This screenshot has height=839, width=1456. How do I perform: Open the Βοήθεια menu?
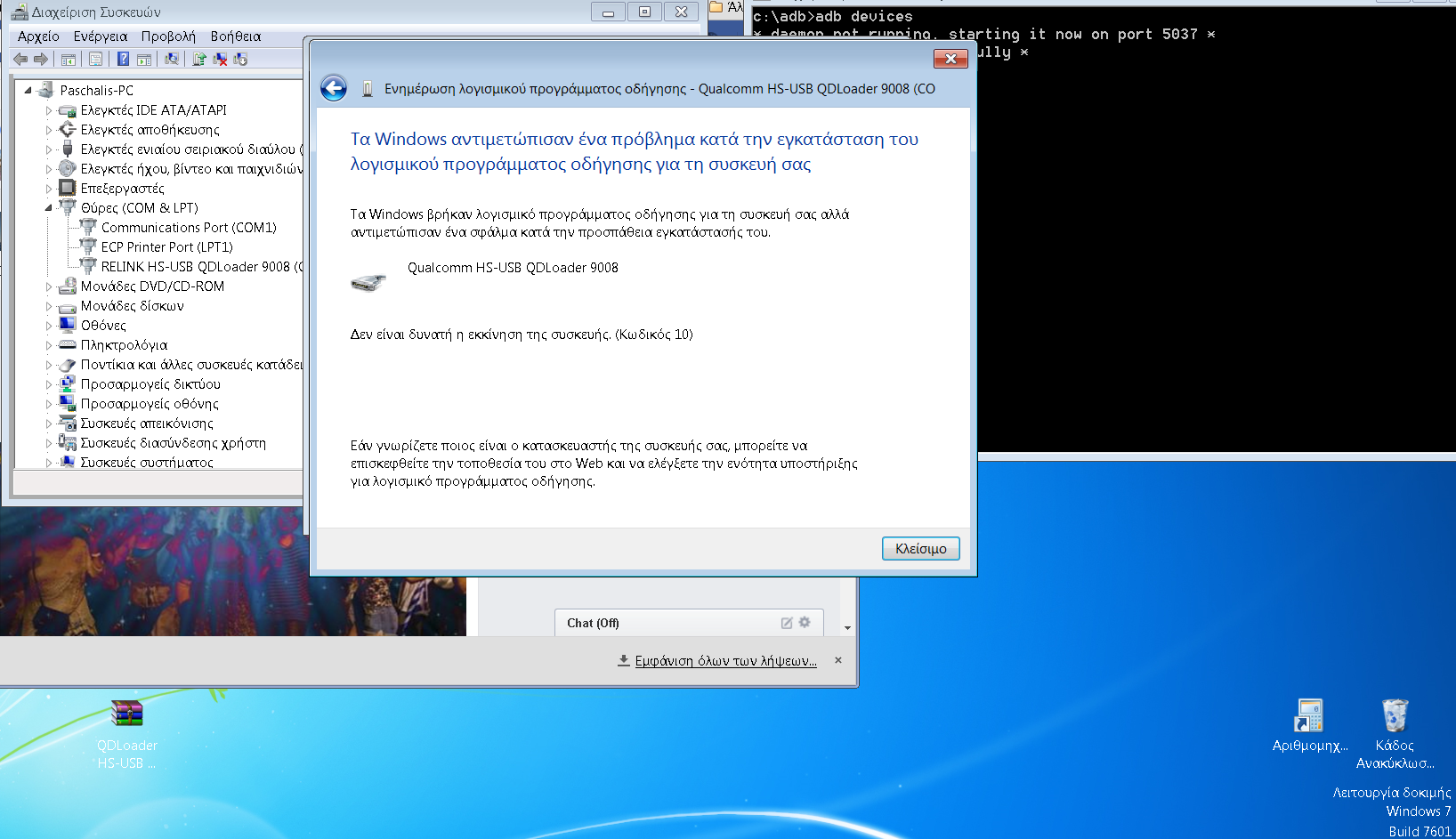pos(236,36)
